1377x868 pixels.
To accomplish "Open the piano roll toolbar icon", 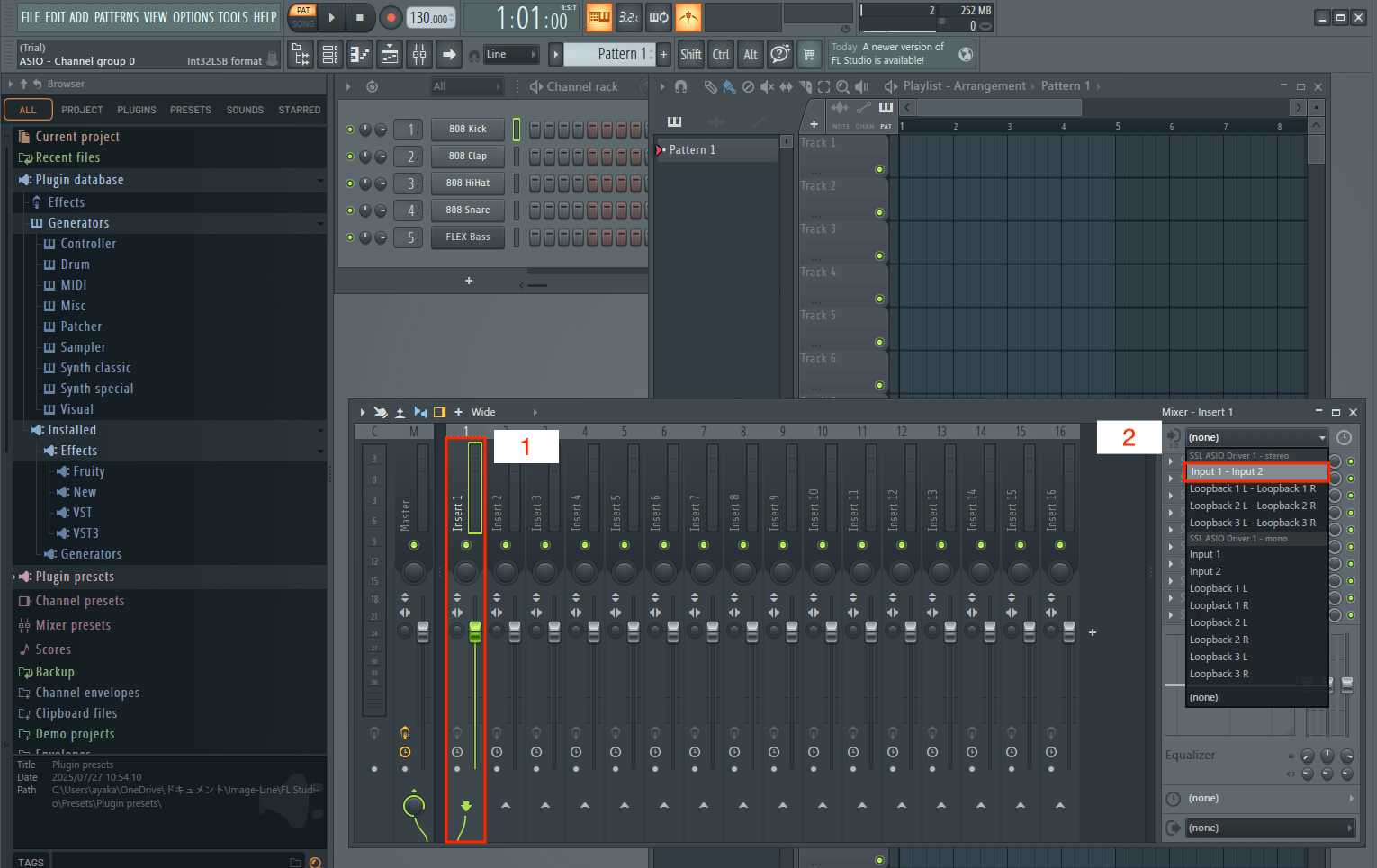I will point(359,55).
